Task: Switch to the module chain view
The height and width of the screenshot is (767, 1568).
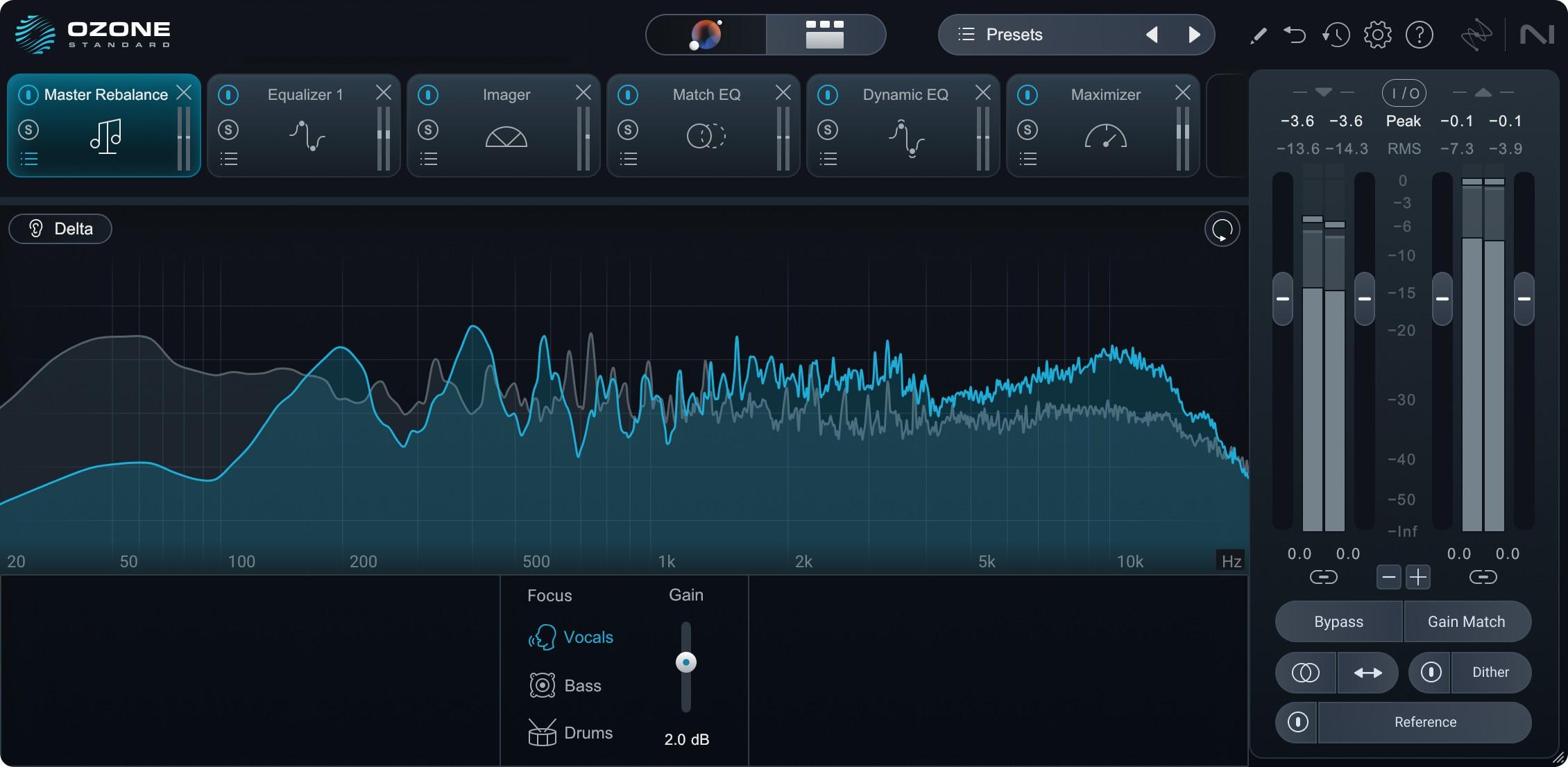Action: [x=824, y=35]
